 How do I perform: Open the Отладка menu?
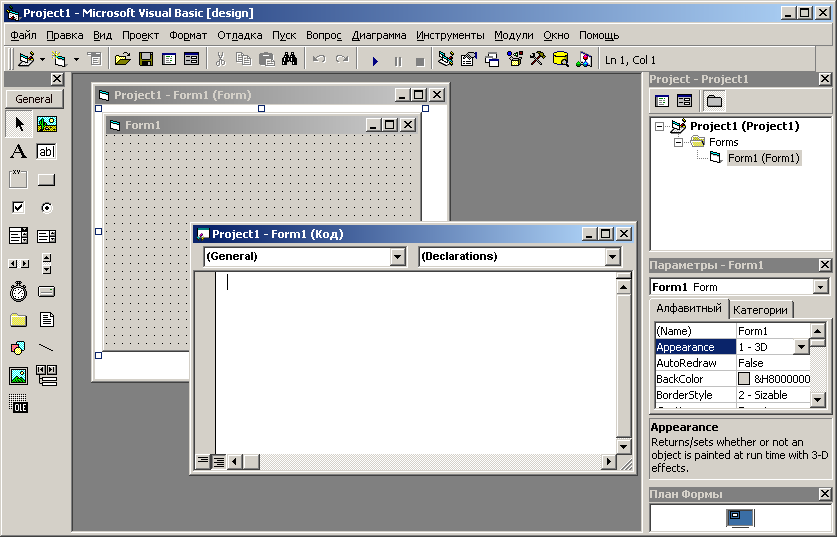[x=240, y=35]
